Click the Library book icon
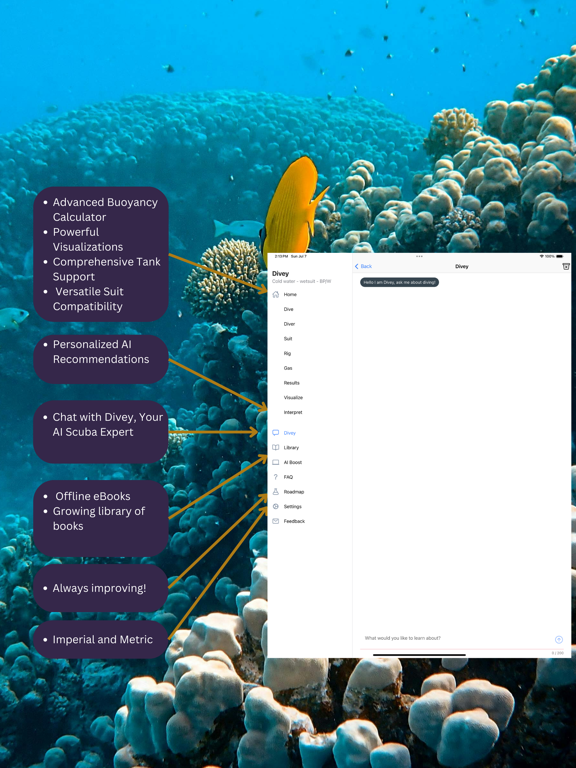The image size is (576, 768). 276,448
